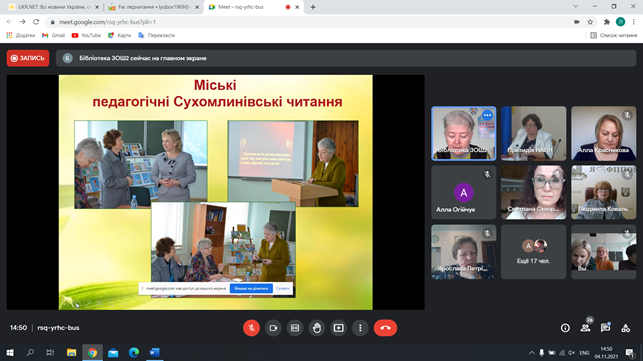Image resolution: width=643 pixels, height=361 pixels.
Task: Open Microsoft Edge from the taskbar
Action: (134, 352)
